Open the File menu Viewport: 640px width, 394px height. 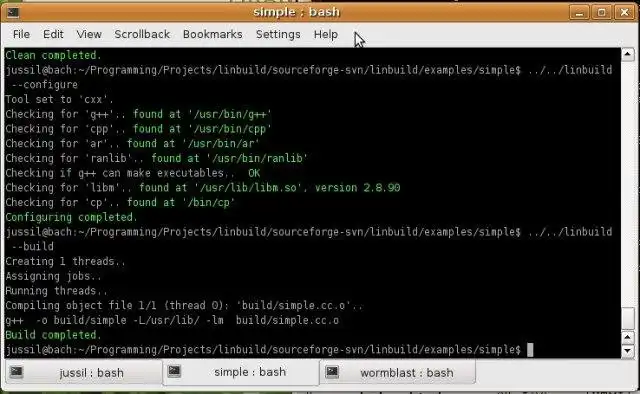tap(21, 34)
